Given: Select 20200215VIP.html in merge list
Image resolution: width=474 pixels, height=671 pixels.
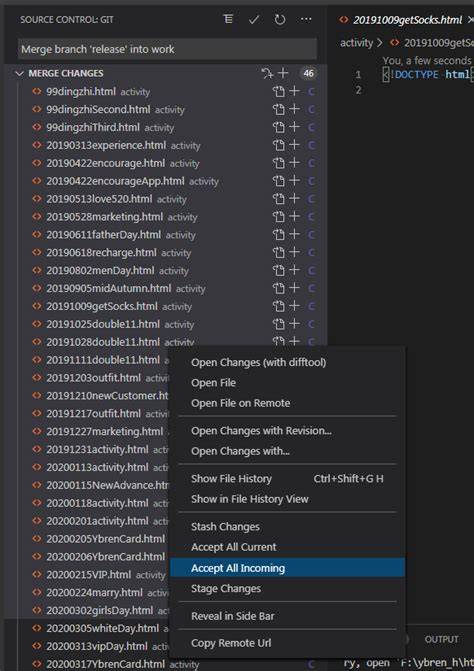Looking at the screenshot, I should point(89,575).
